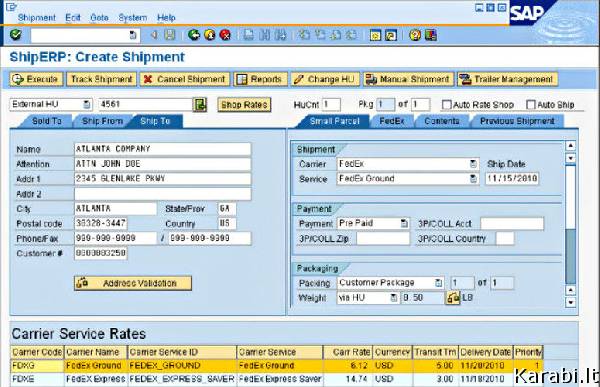
Task: Click the 3P/COLL Acct input field
Action: pos(512,224)
